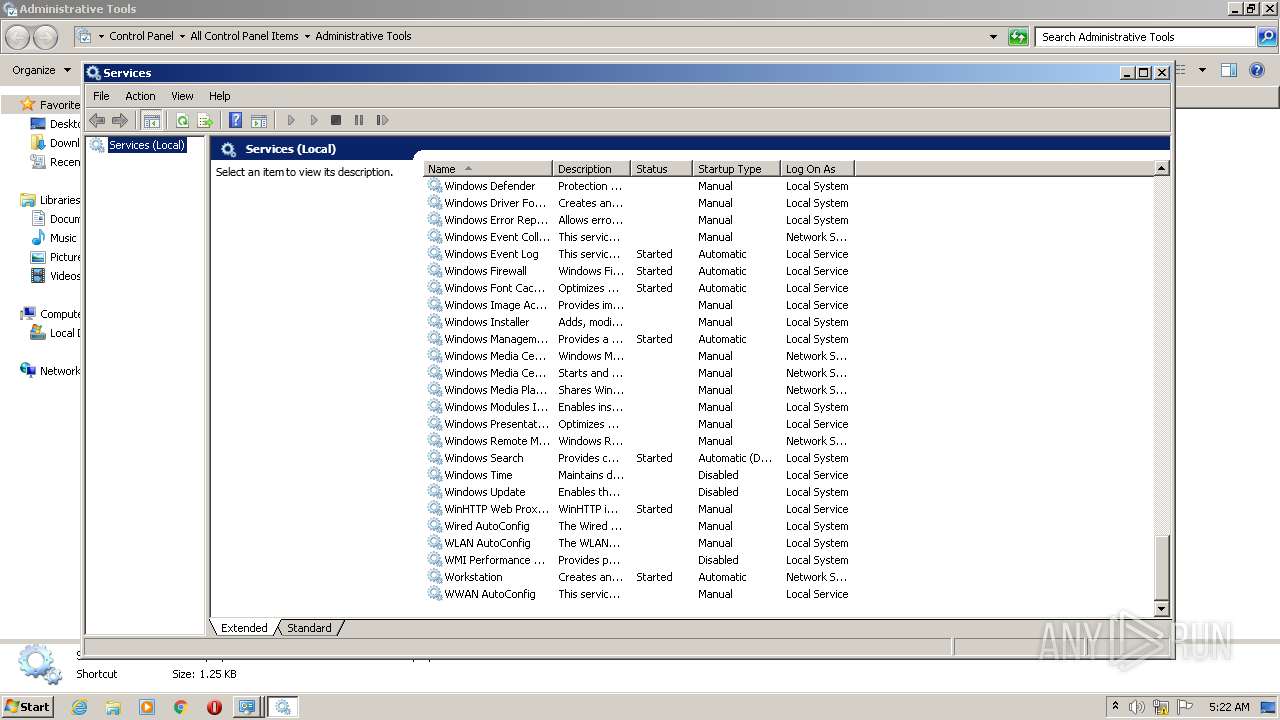Click the volume icon in system tray
The image size is (1280, 720).
1137,707
